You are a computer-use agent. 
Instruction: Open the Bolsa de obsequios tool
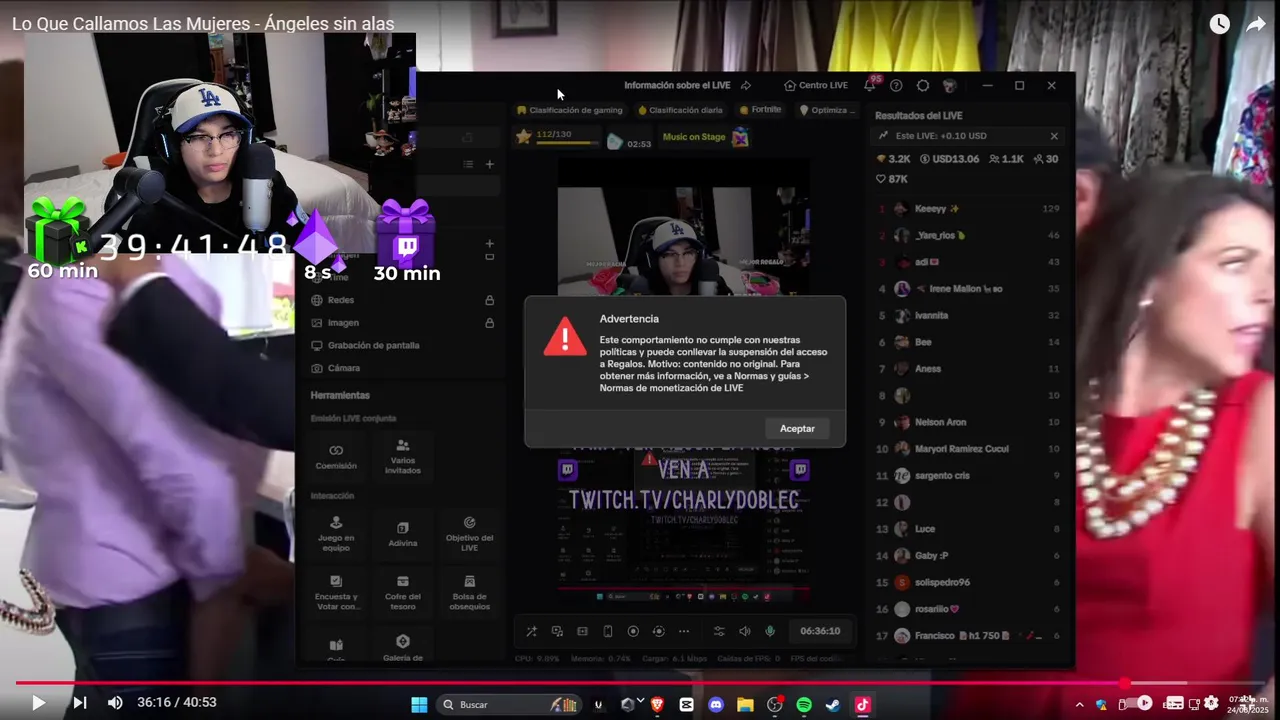point(469,593)
